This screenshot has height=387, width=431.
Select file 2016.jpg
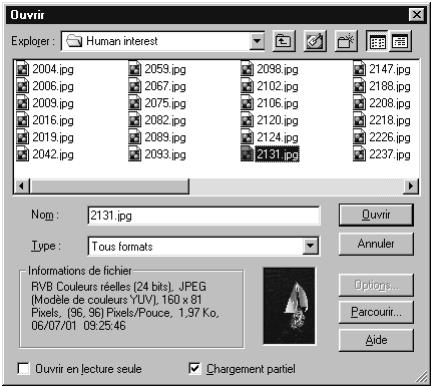[x=45, y=120]
